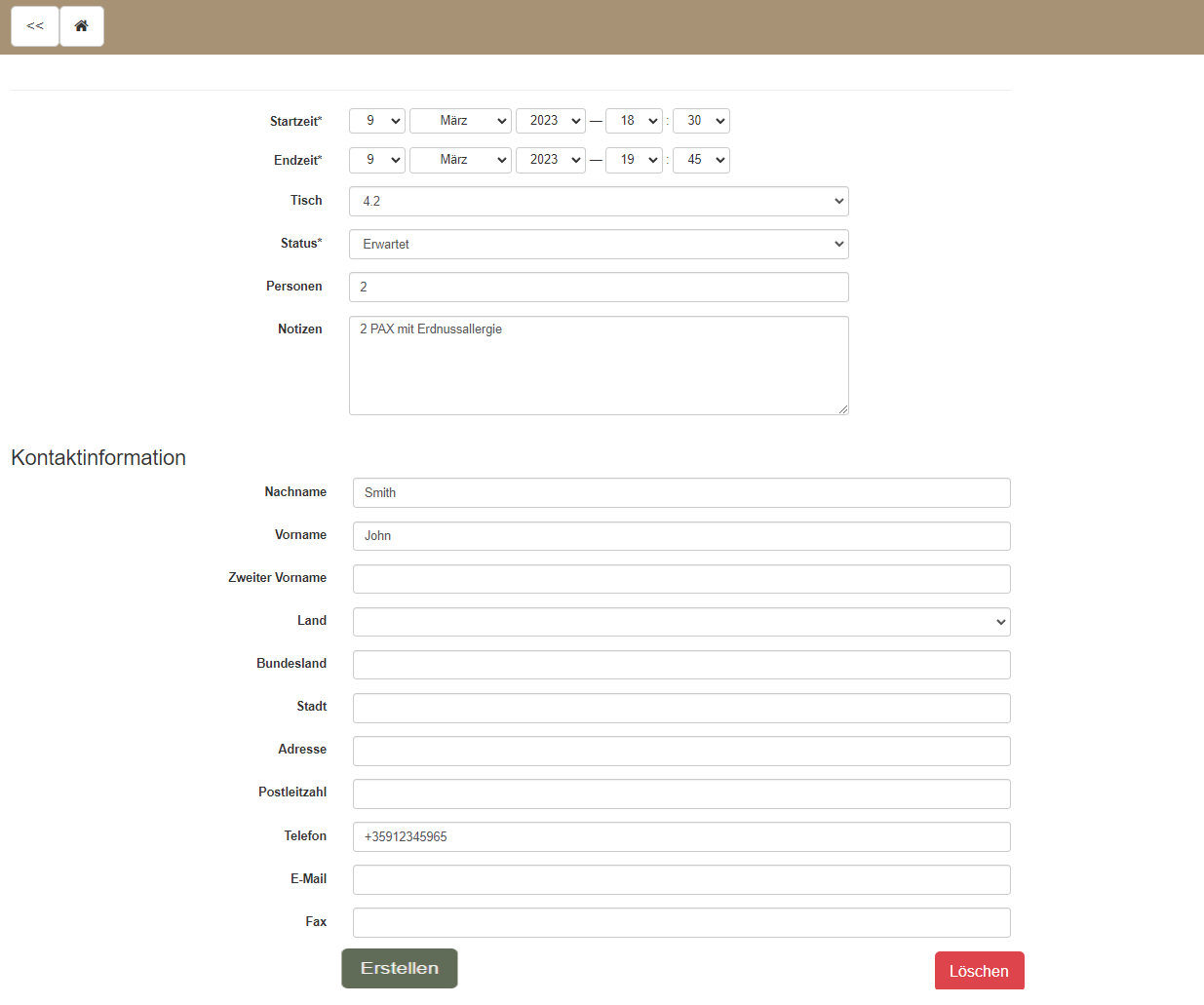Click the Nachname field containing Smith
The image size is (1204, 1005).
click(681, 492)
